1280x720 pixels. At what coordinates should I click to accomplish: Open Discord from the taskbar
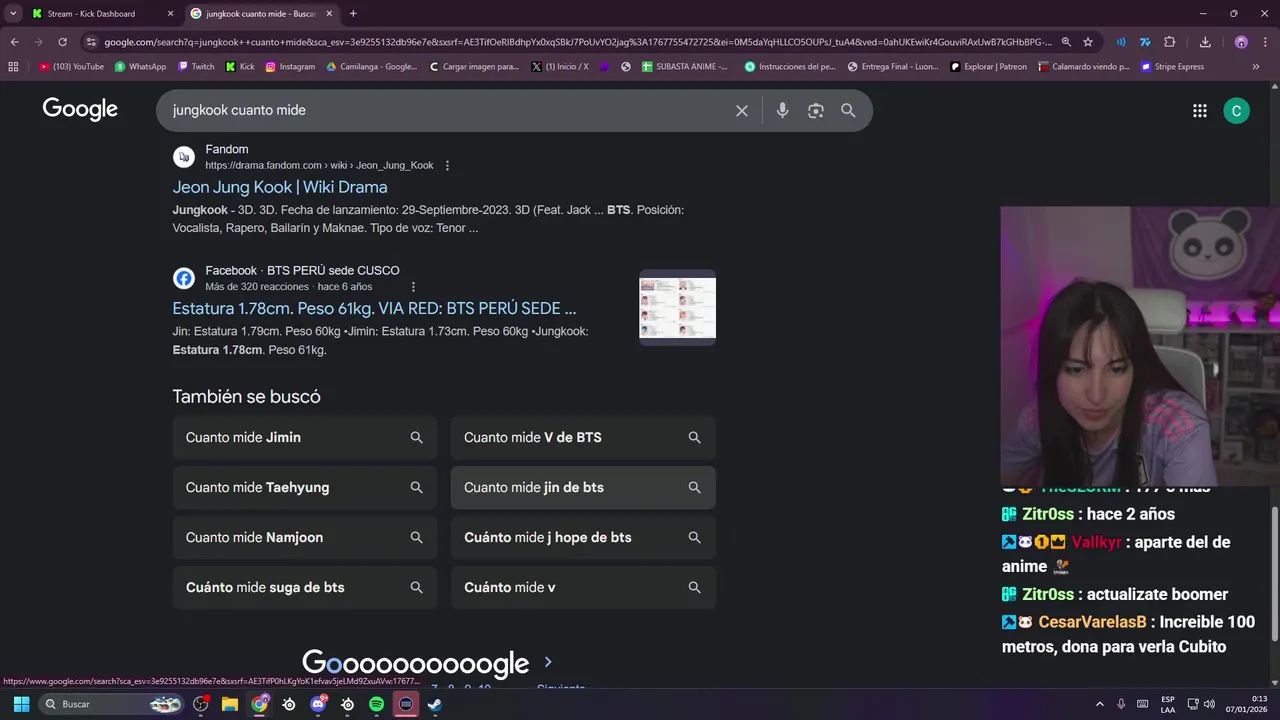(318, 704)
